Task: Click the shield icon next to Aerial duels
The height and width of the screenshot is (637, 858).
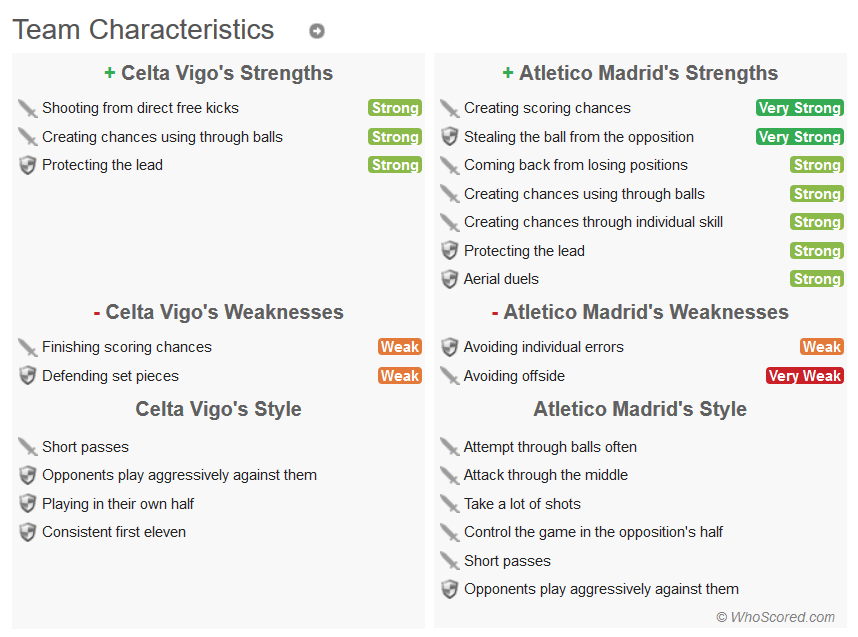Action: pos(449,279)
